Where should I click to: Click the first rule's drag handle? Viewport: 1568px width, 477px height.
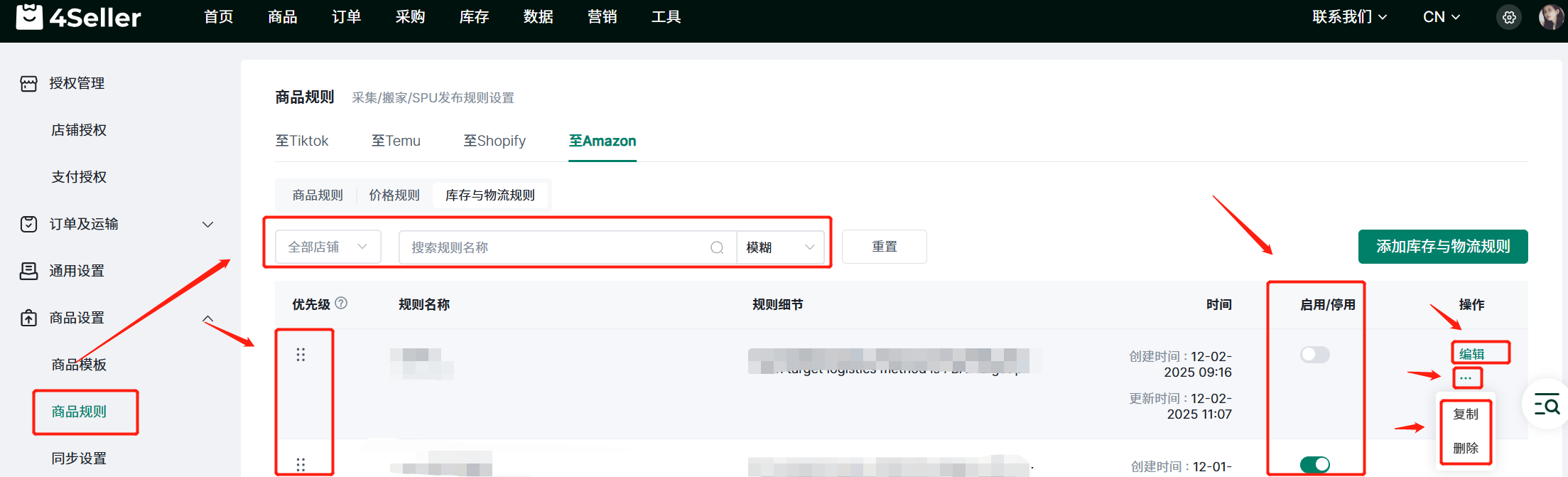301,354
